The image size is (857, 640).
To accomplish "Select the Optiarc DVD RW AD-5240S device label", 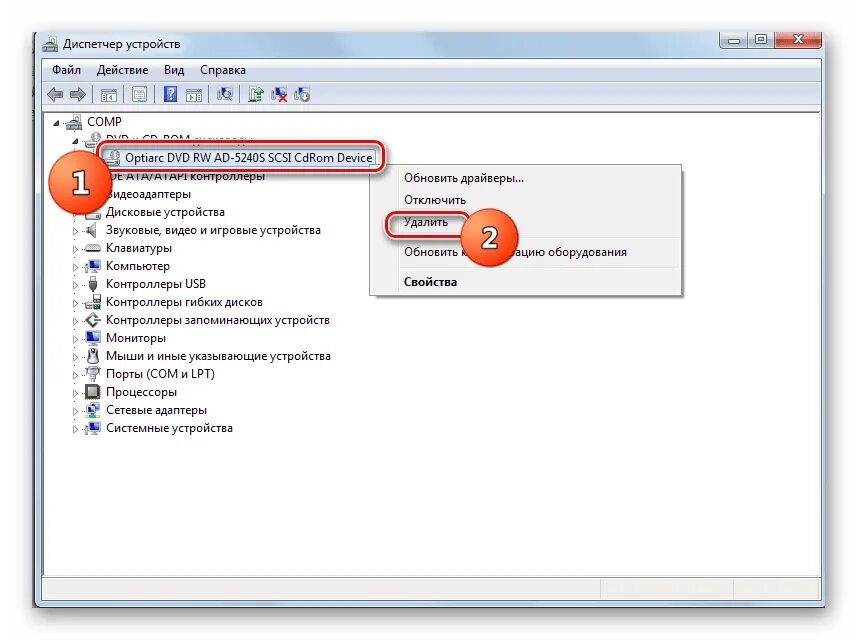I will coord(249,157).
